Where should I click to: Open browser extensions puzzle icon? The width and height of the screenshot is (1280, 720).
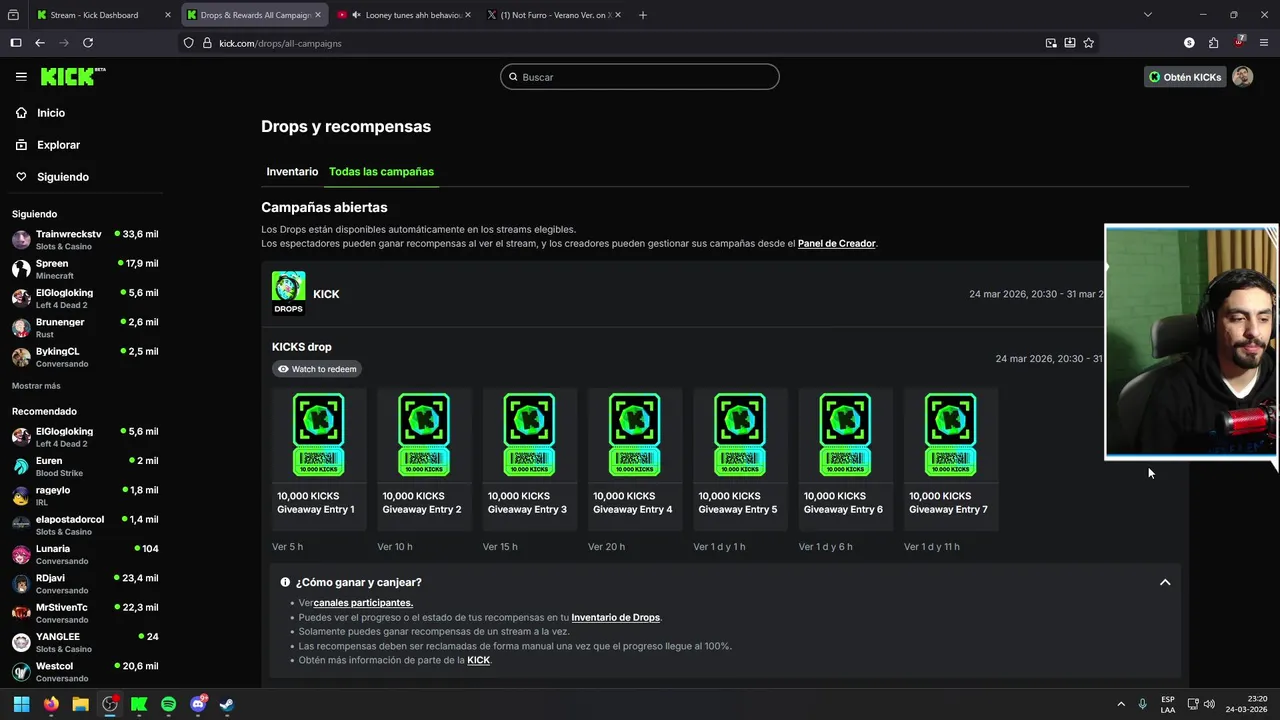[x=1213, y=43]
